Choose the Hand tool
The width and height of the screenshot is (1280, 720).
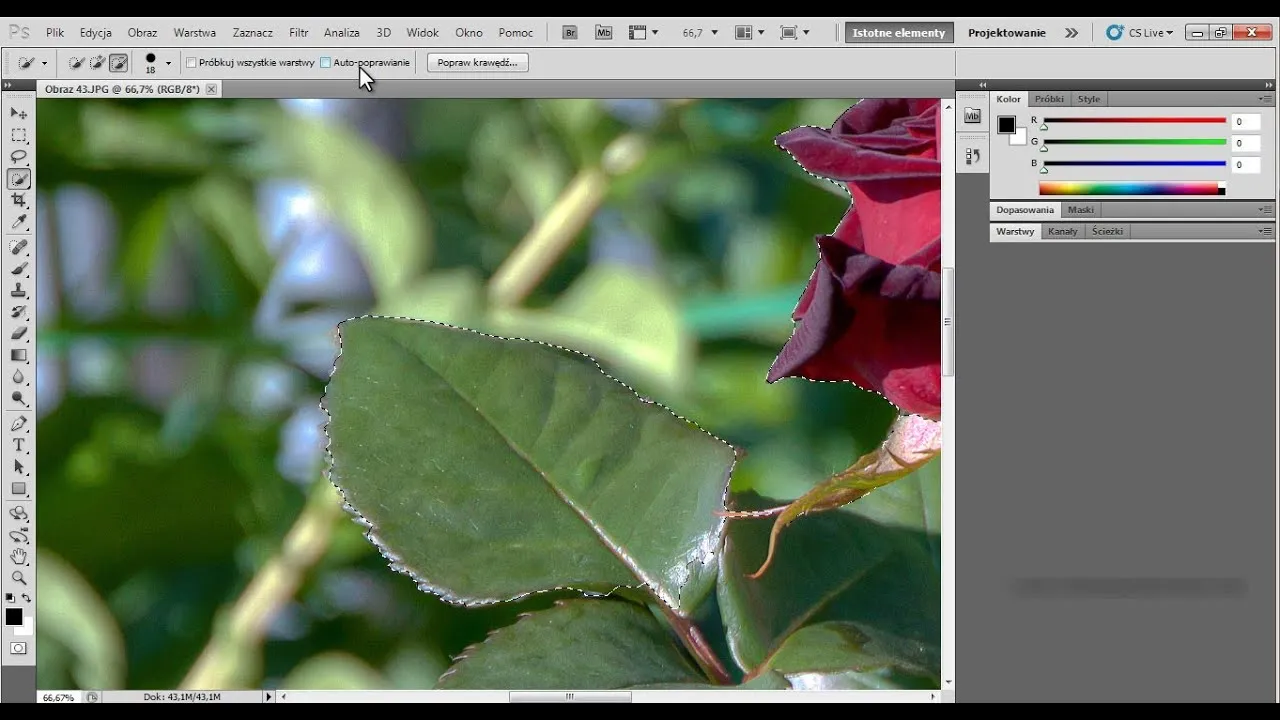[x=19, y=556]
